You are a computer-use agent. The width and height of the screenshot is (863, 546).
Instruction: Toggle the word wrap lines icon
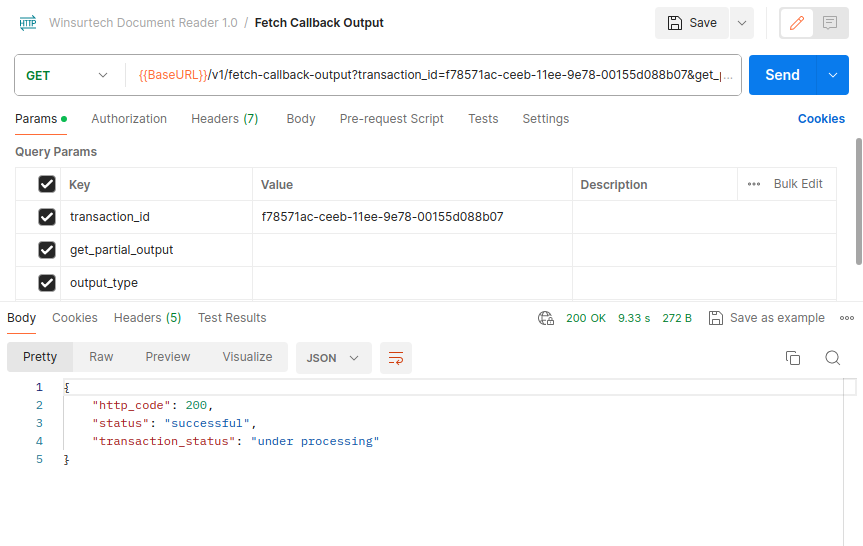[396, 358]
